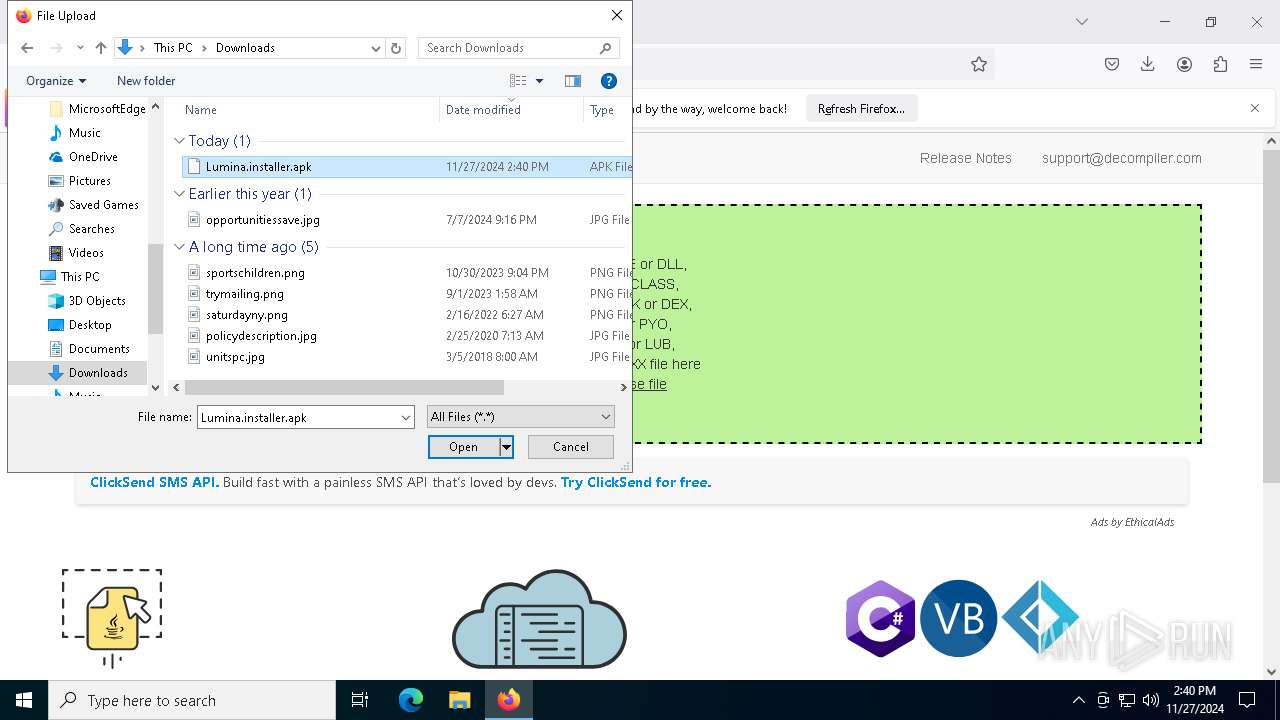Screen dimensions: 1280x720
Task: Open view options dropdown arrow
Action: [539, 81]
